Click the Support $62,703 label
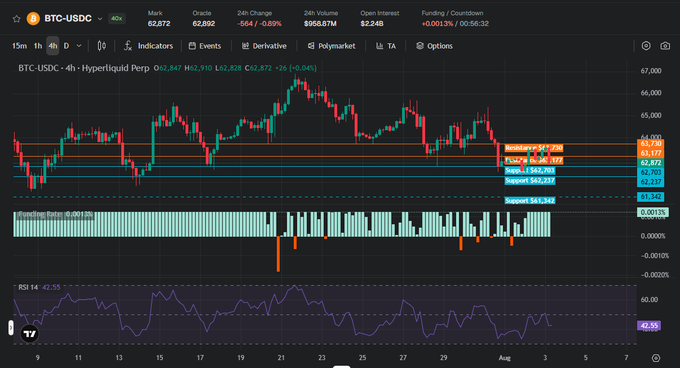 [x=530, y=170]
